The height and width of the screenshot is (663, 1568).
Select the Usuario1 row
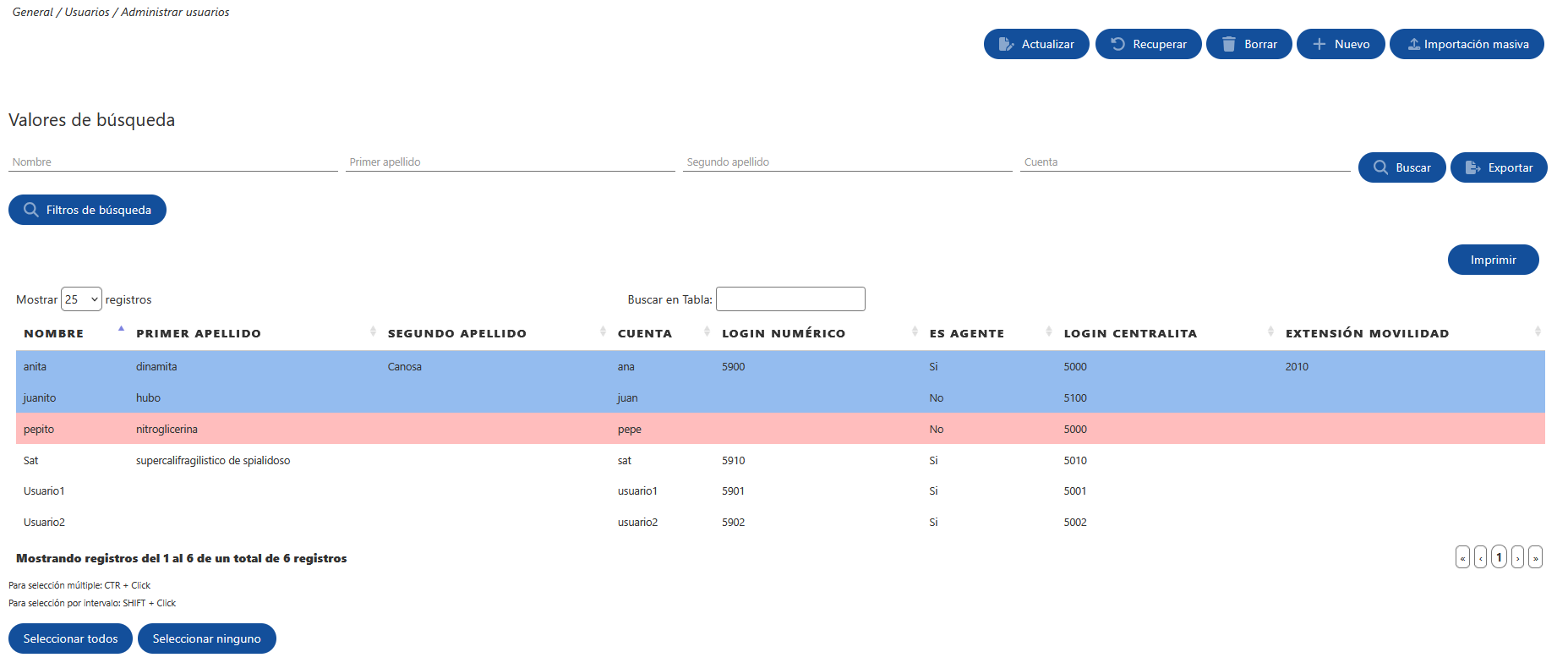pos(780,490)
